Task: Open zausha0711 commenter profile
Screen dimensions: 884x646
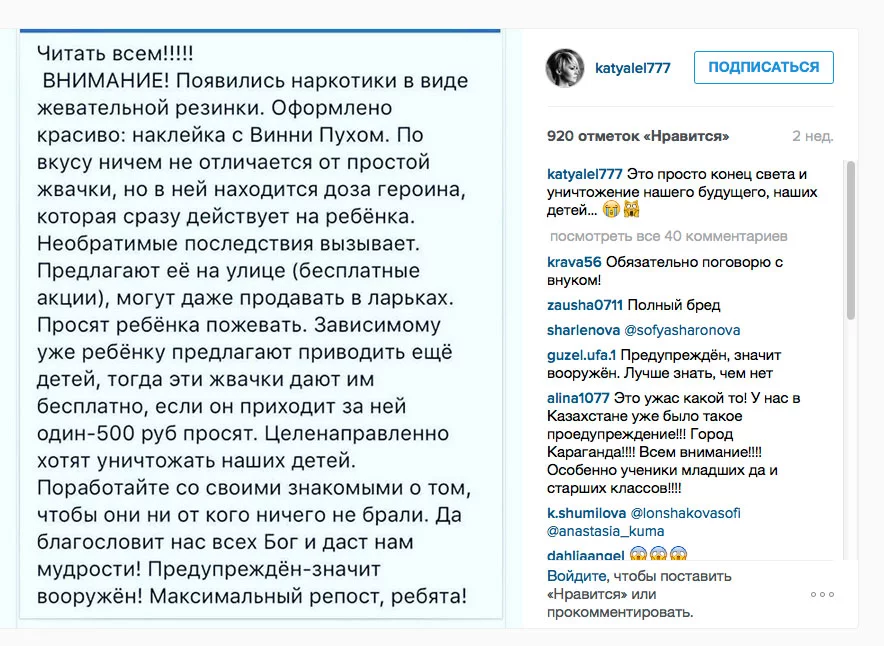Action: pyautogui.click(x=584, y=305)
